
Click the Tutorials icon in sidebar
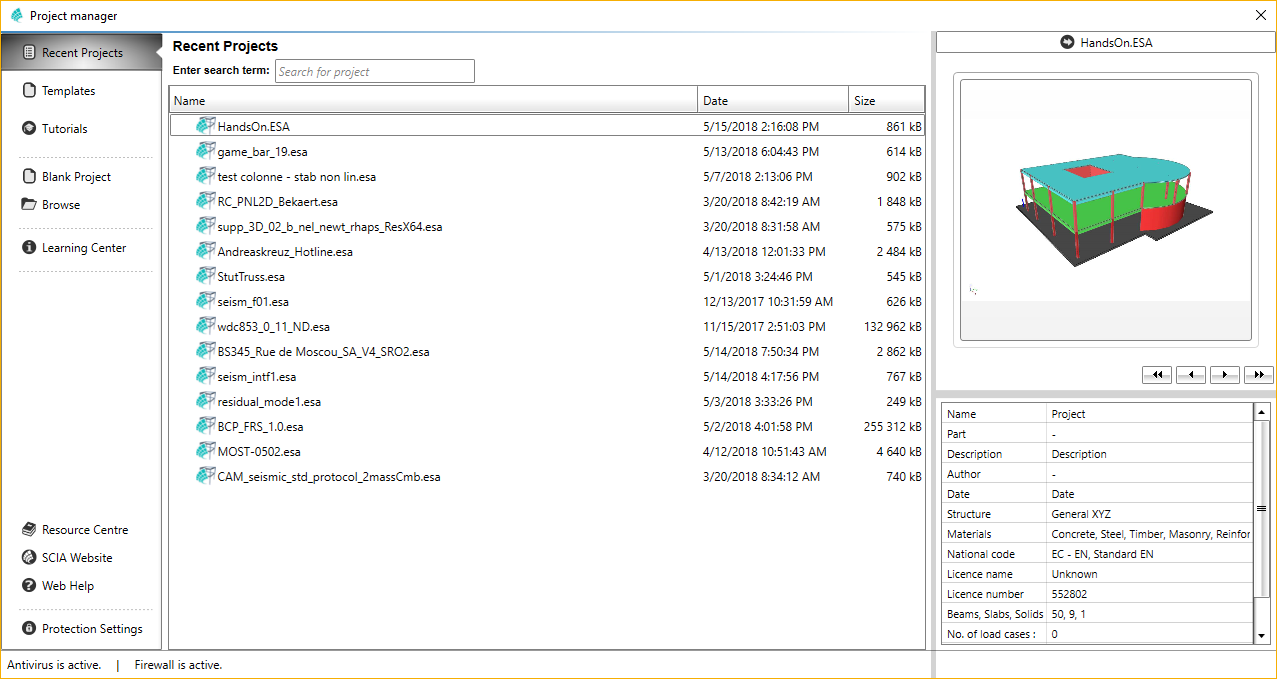(29, 129)
